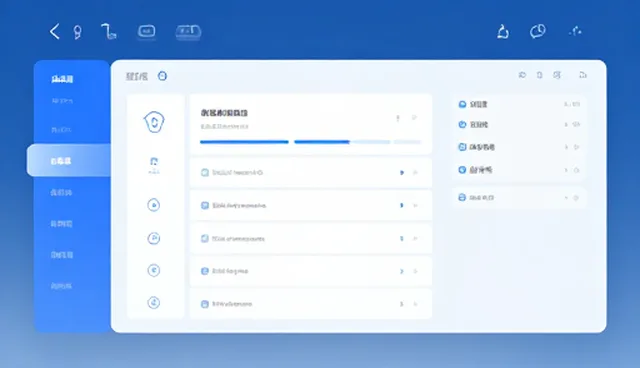Viewport: 640px width, 368px height.
Task: Open notifications with the top-right bell icon
Action: coord(503,31)
